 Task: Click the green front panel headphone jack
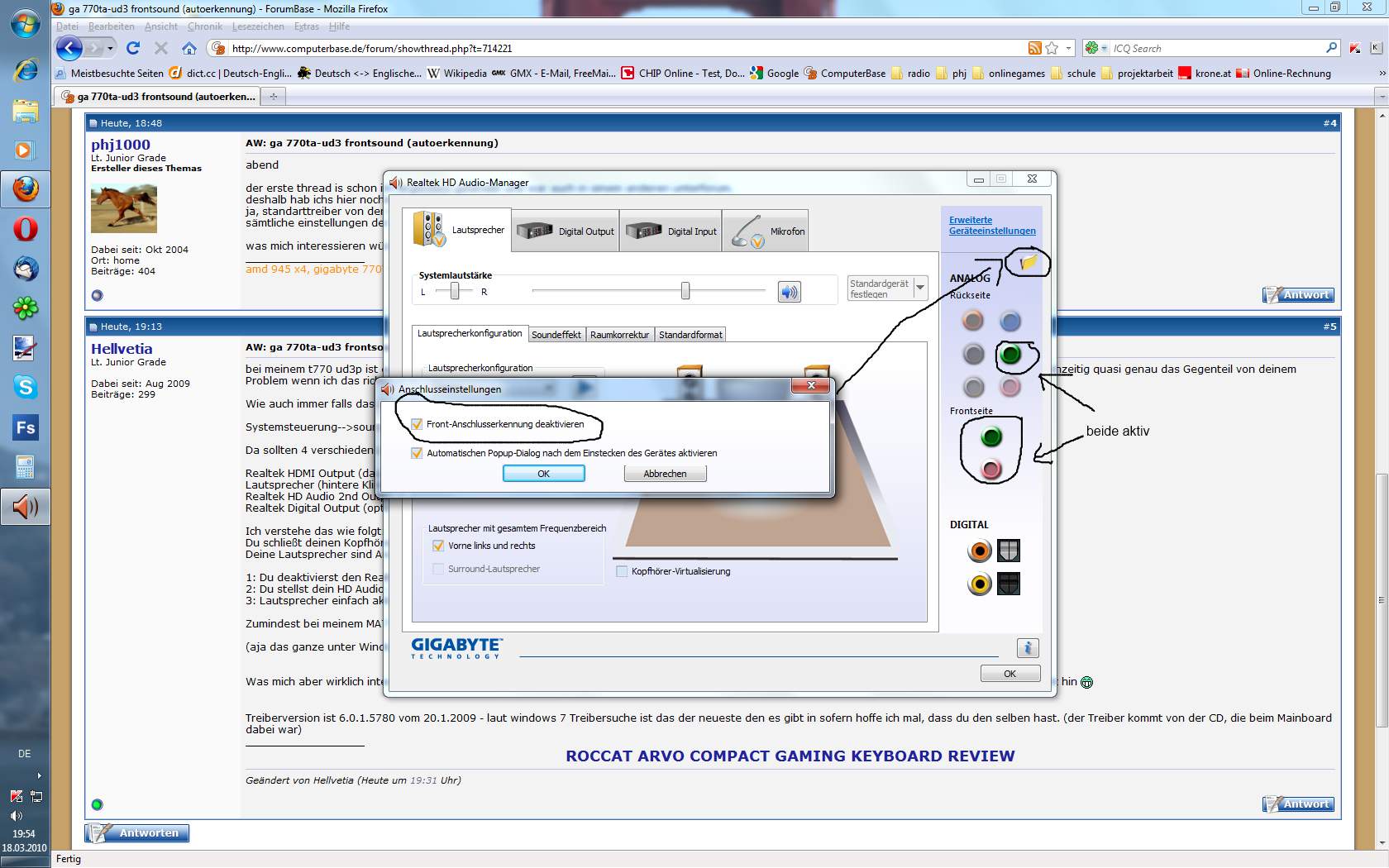coord(990,436)
